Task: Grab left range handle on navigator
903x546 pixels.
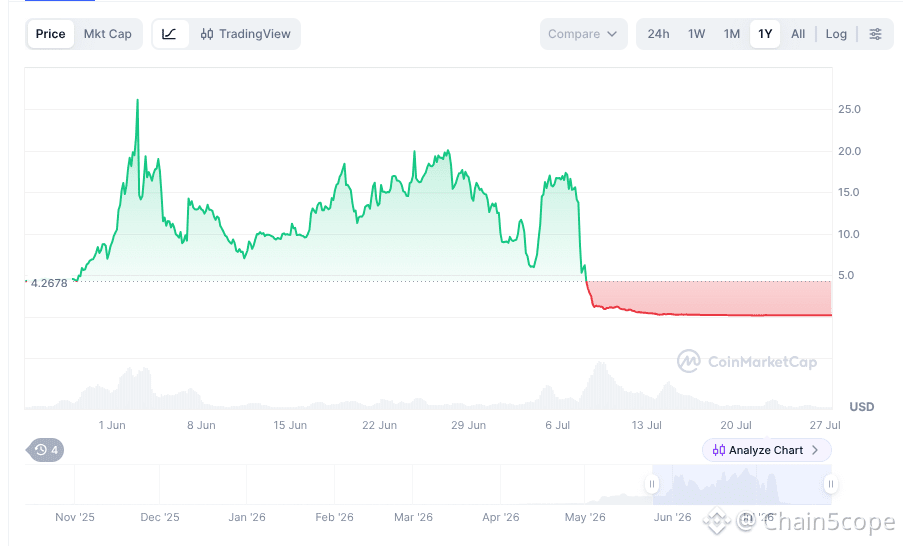Action: click(652, 484)
